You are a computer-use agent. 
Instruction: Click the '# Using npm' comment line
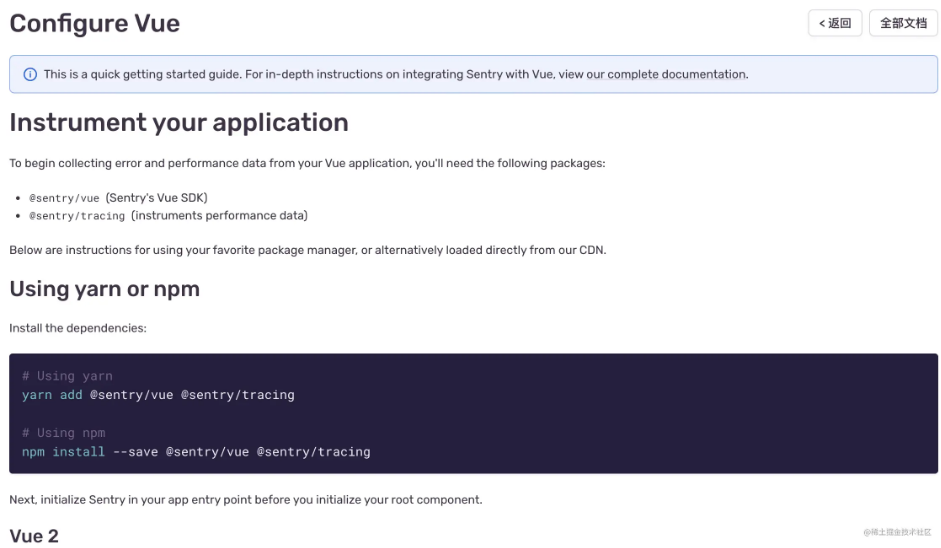pyautogui.click(x=63, y=433)
